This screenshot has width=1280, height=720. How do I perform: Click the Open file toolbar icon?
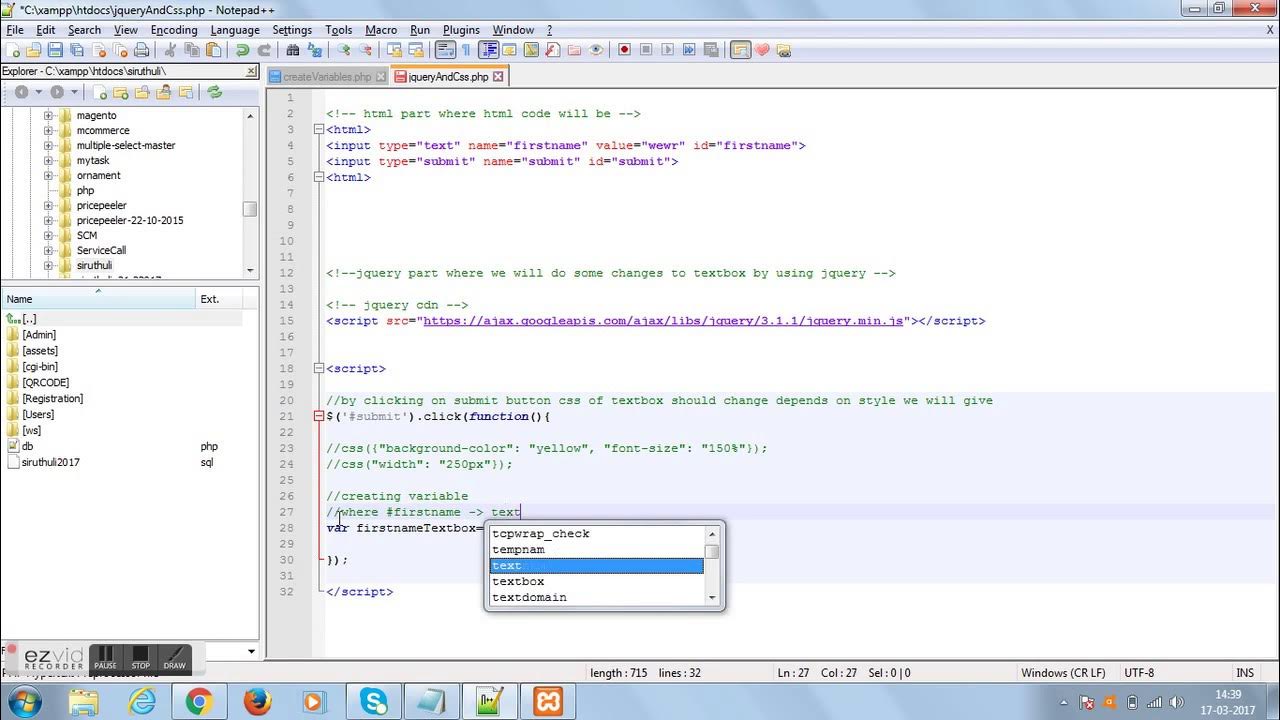[33, 50]
